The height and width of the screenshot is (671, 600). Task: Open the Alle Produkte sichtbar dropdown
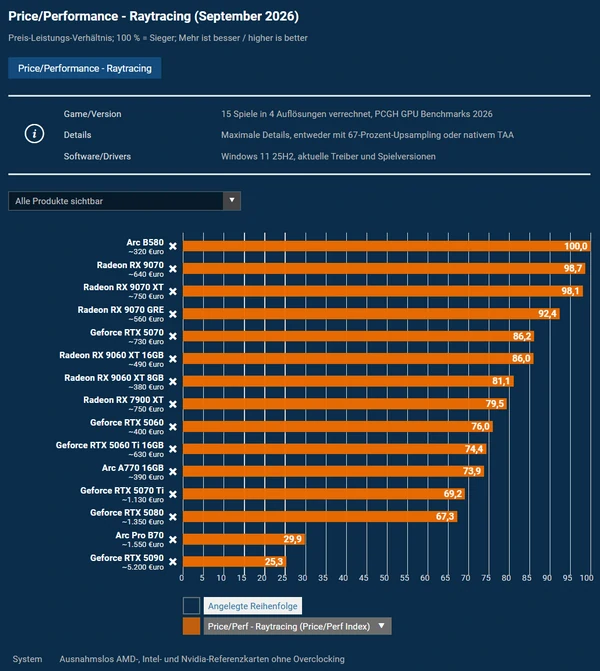point(125,201)
